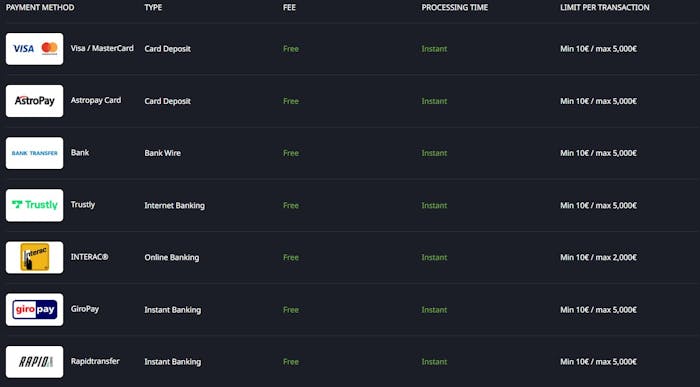The width and height of the screenshot is (700, 387).
Task: Click the Rapid transfer logo
Action: coord(34,362)
